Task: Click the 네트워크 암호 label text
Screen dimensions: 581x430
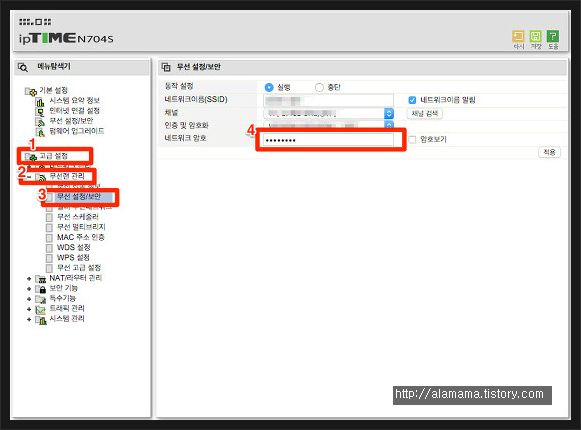Action: point(185,138)
